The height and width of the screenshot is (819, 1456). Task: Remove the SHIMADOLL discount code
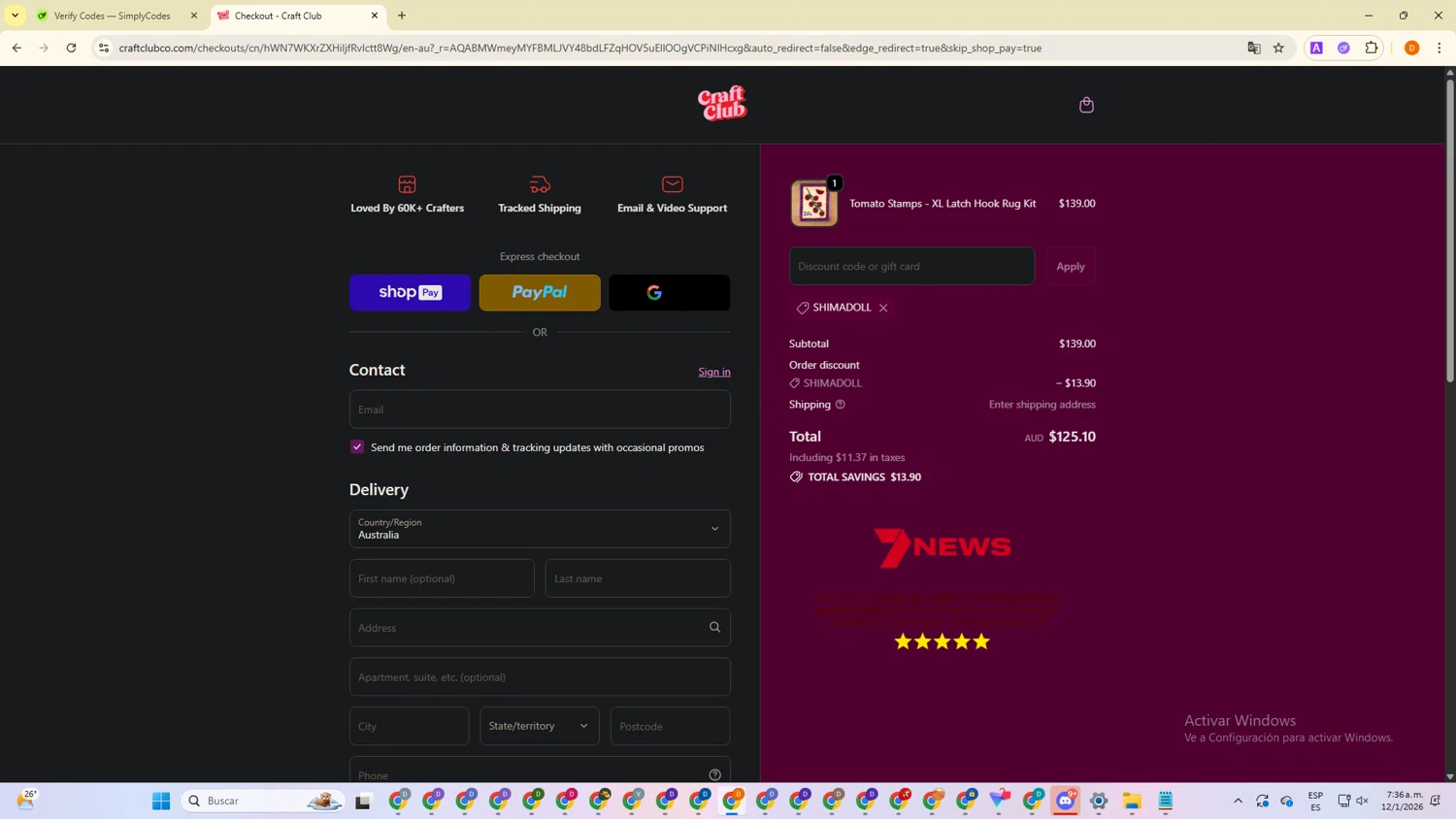pos(883,308)
